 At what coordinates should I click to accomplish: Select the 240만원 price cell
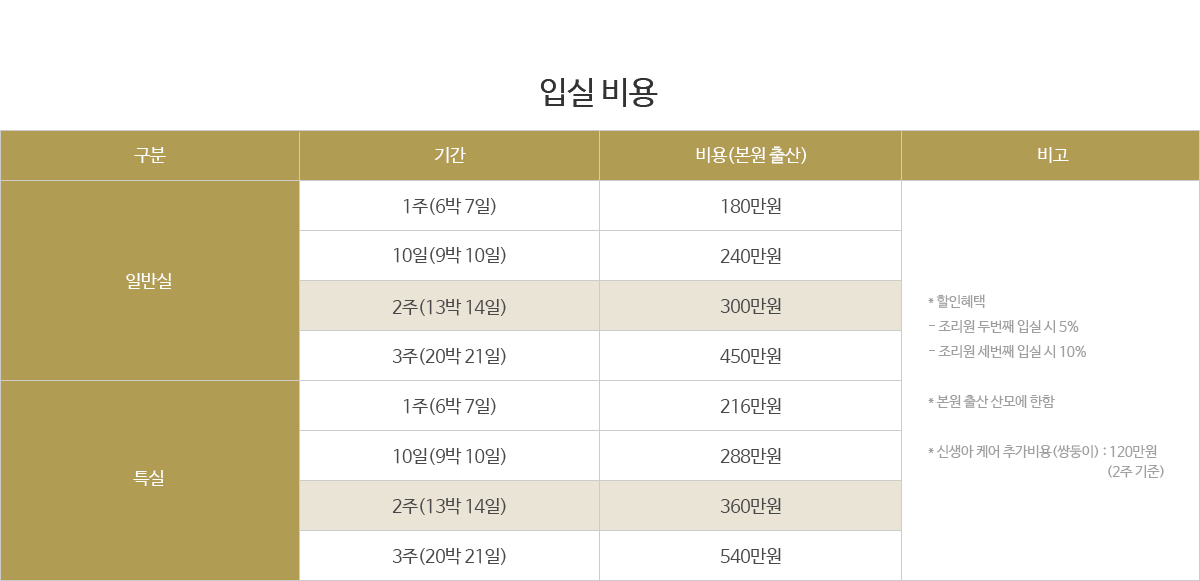click(x=750, y=256)
